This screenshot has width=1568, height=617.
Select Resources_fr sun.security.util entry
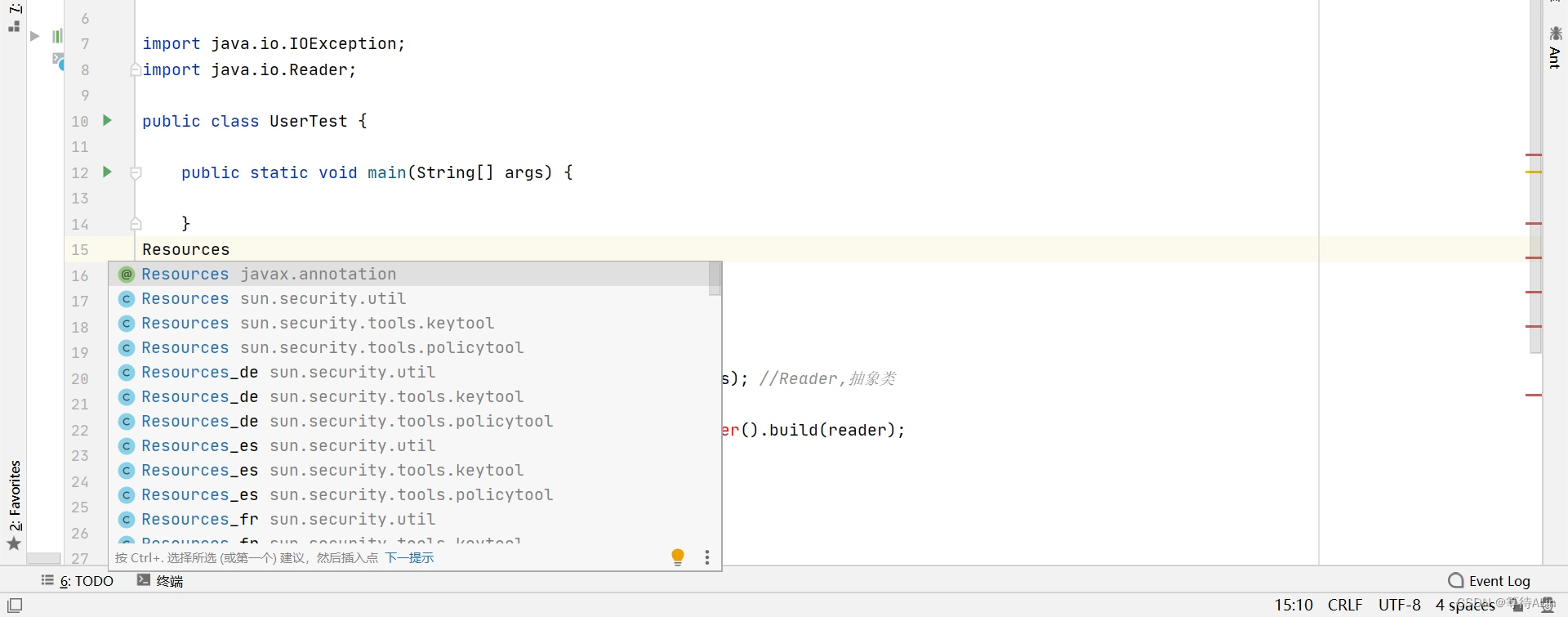click(409, 519)
